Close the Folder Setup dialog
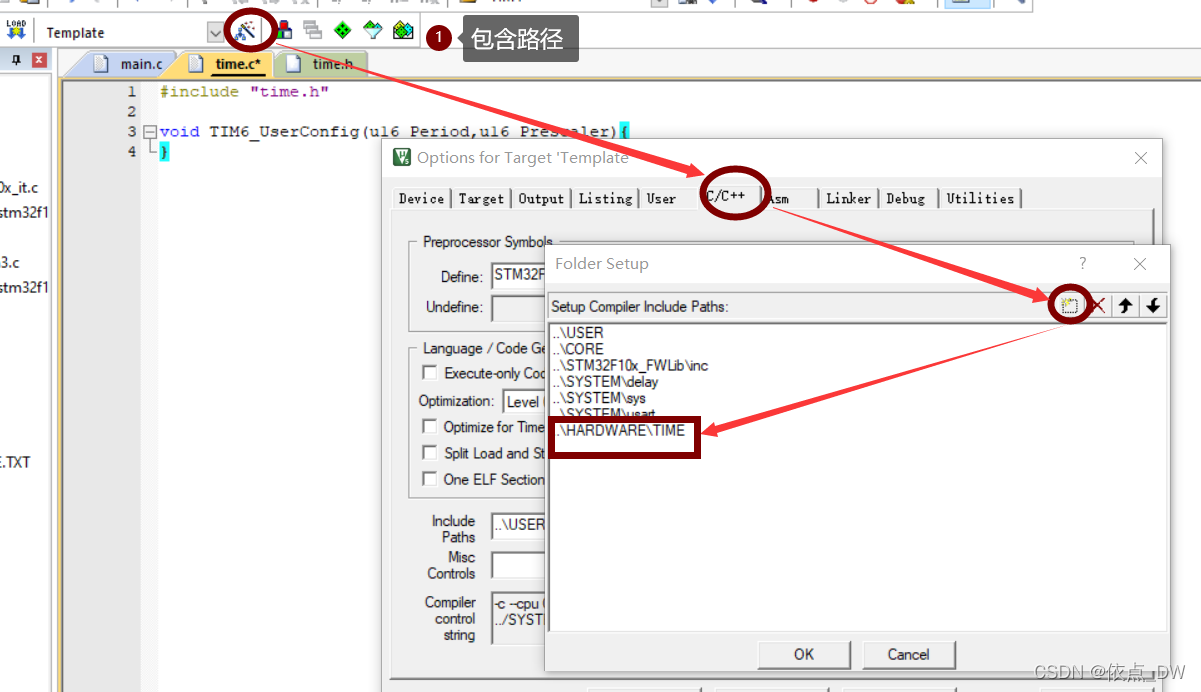The width and height of the screenshot is (1201, 692). point(1140,264)
